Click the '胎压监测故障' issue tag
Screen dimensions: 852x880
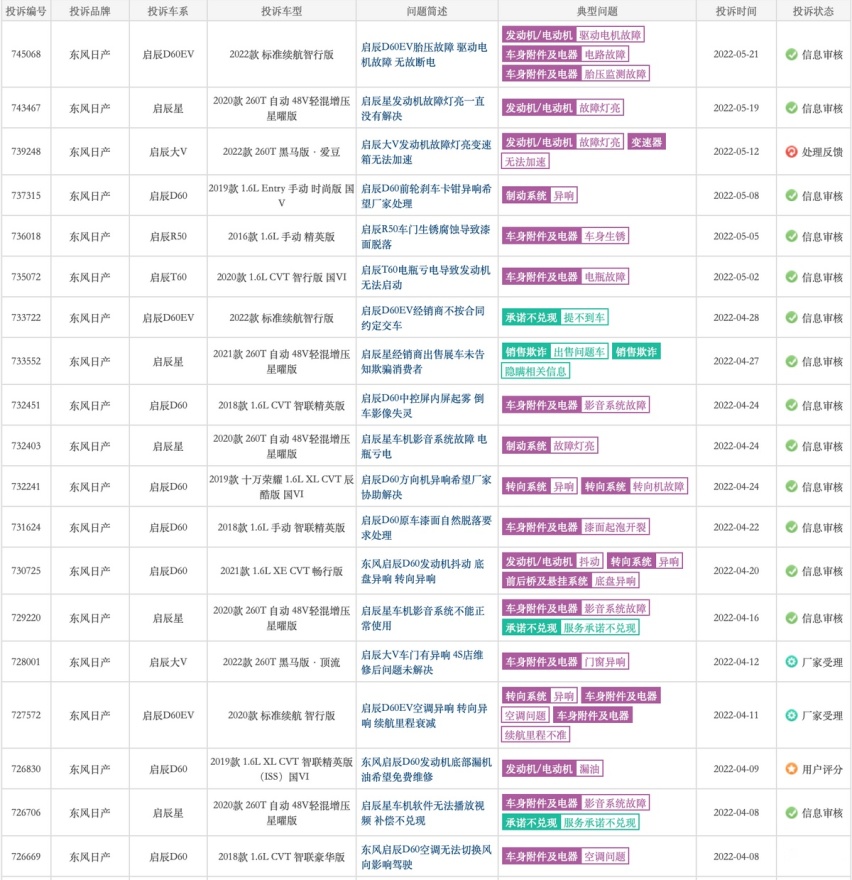(615, 74)
